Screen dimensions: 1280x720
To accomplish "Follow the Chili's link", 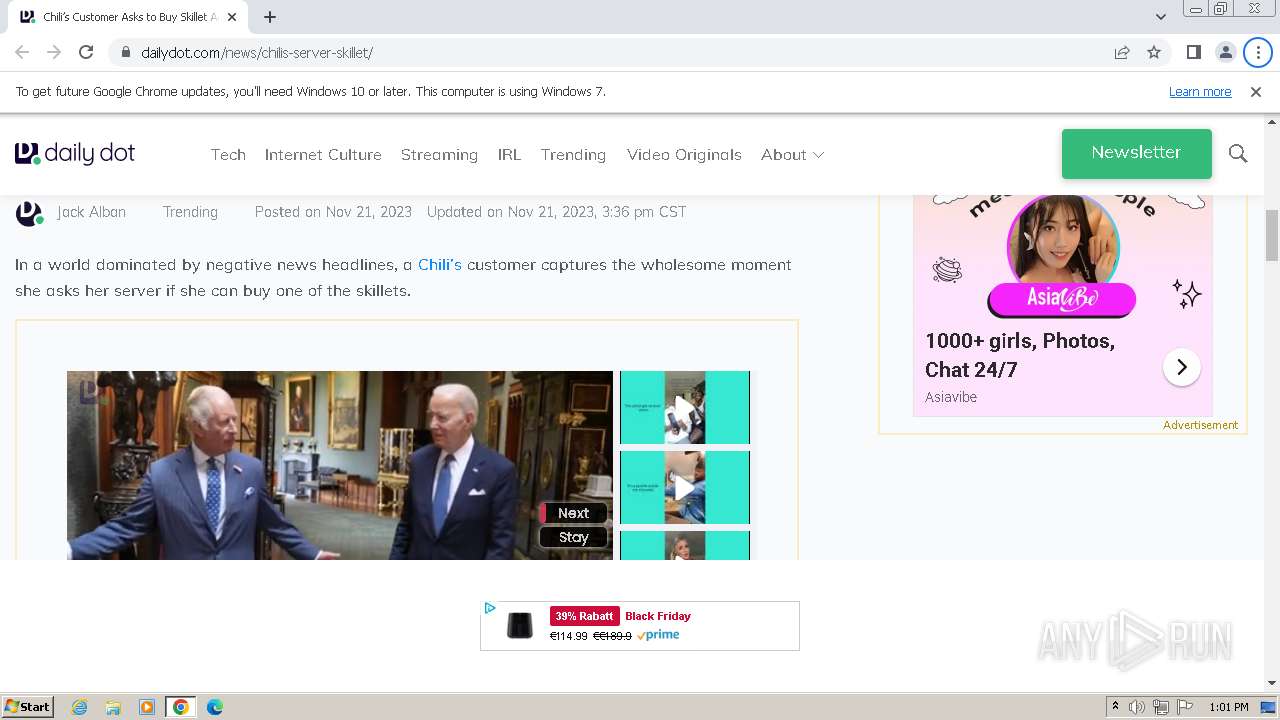I will point(440,265).
